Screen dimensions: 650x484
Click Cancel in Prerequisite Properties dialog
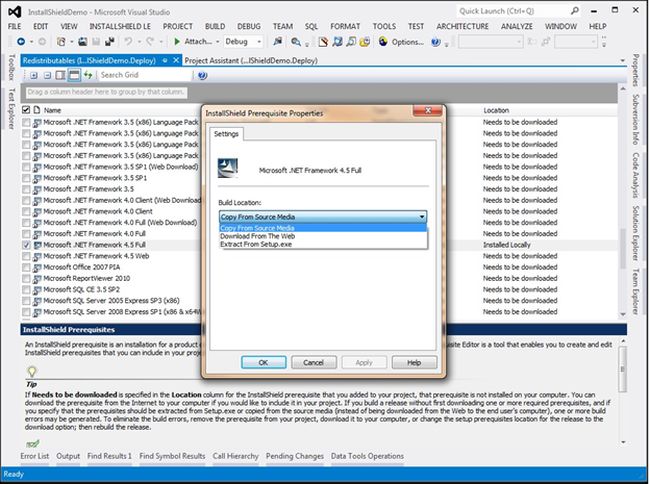[x=313, y=363]
